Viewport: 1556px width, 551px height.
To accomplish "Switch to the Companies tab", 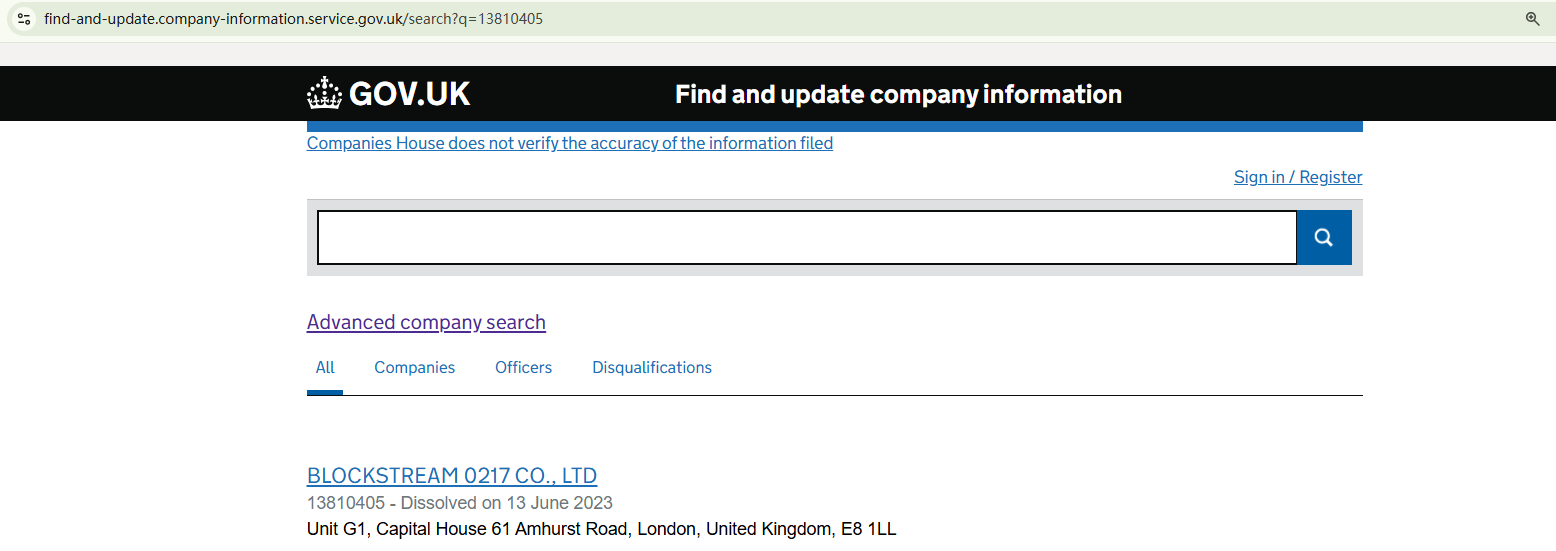I will pyautogui.click(x=414, y=368).
